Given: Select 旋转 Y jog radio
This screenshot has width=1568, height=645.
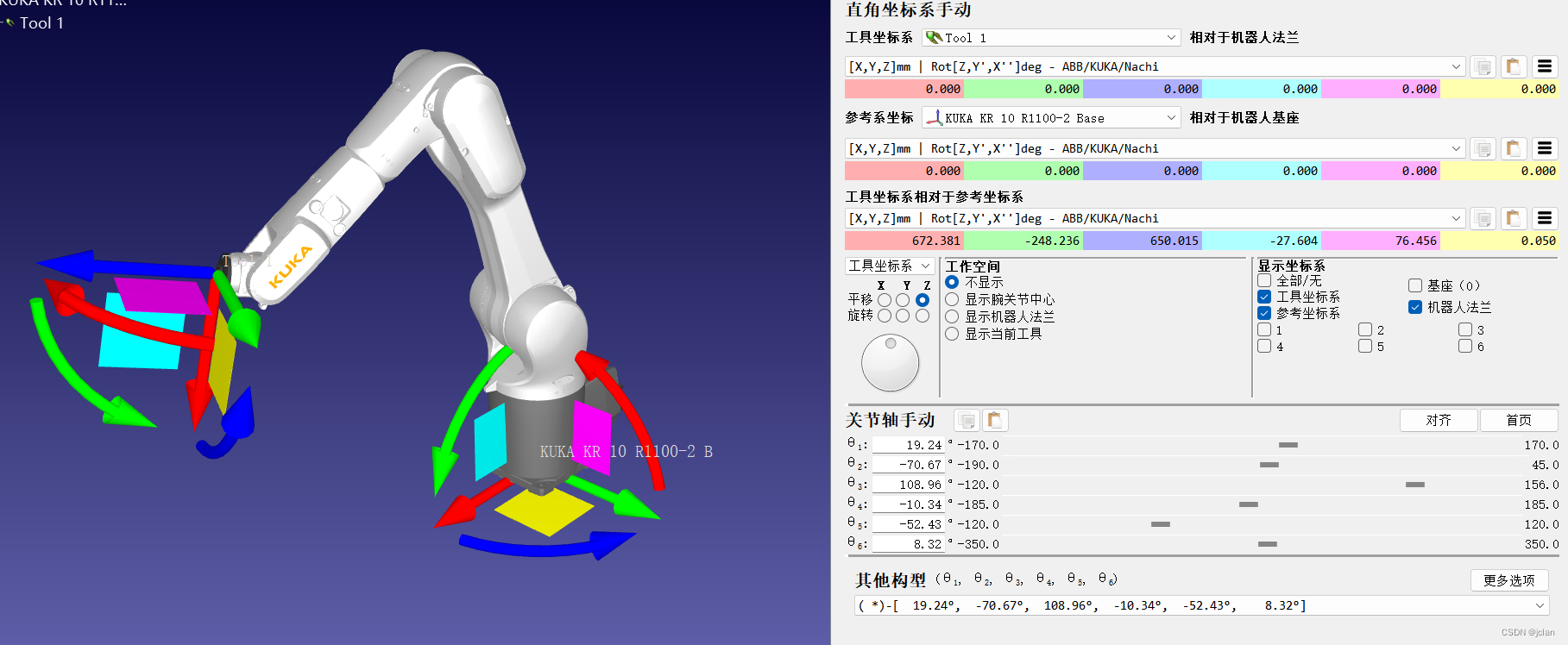Looking at the screenshot, I should 903,316.
